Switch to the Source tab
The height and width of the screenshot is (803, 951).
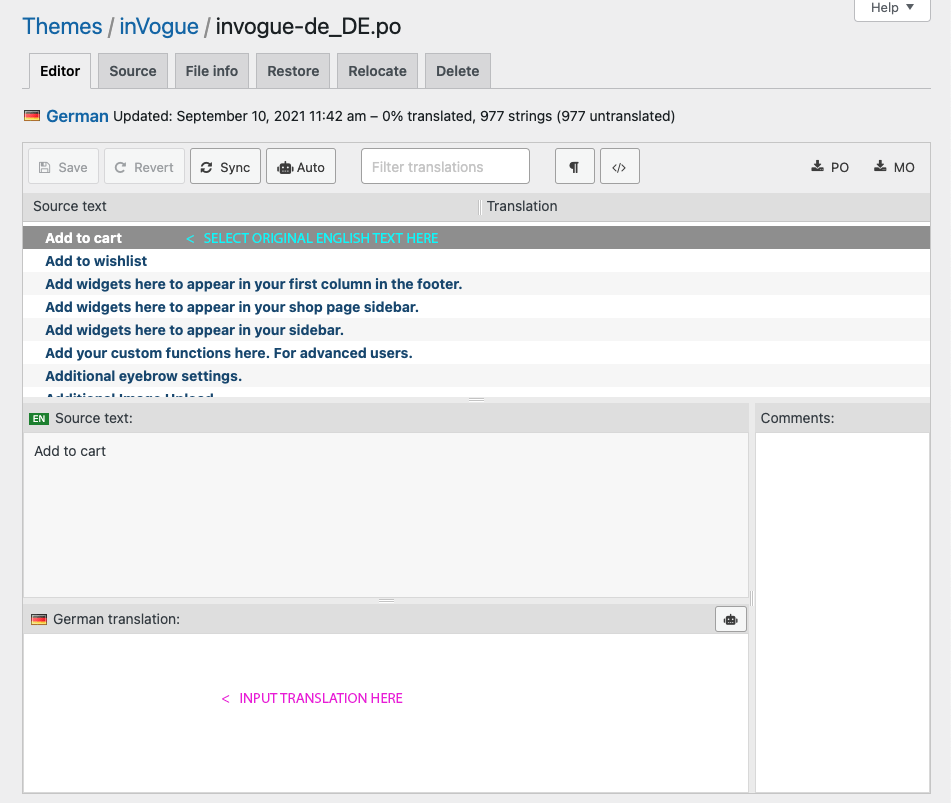click(x=133, y=71)
